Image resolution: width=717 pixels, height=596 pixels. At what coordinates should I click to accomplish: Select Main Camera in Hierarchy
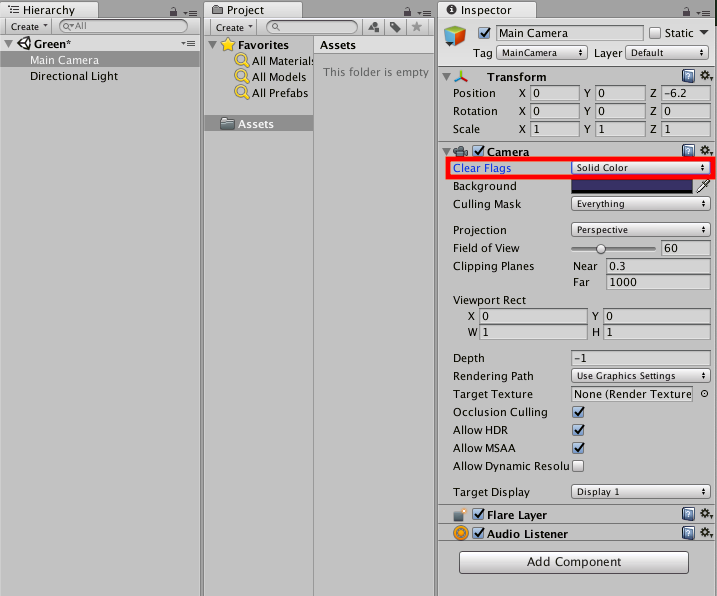(x=100, y=60)
